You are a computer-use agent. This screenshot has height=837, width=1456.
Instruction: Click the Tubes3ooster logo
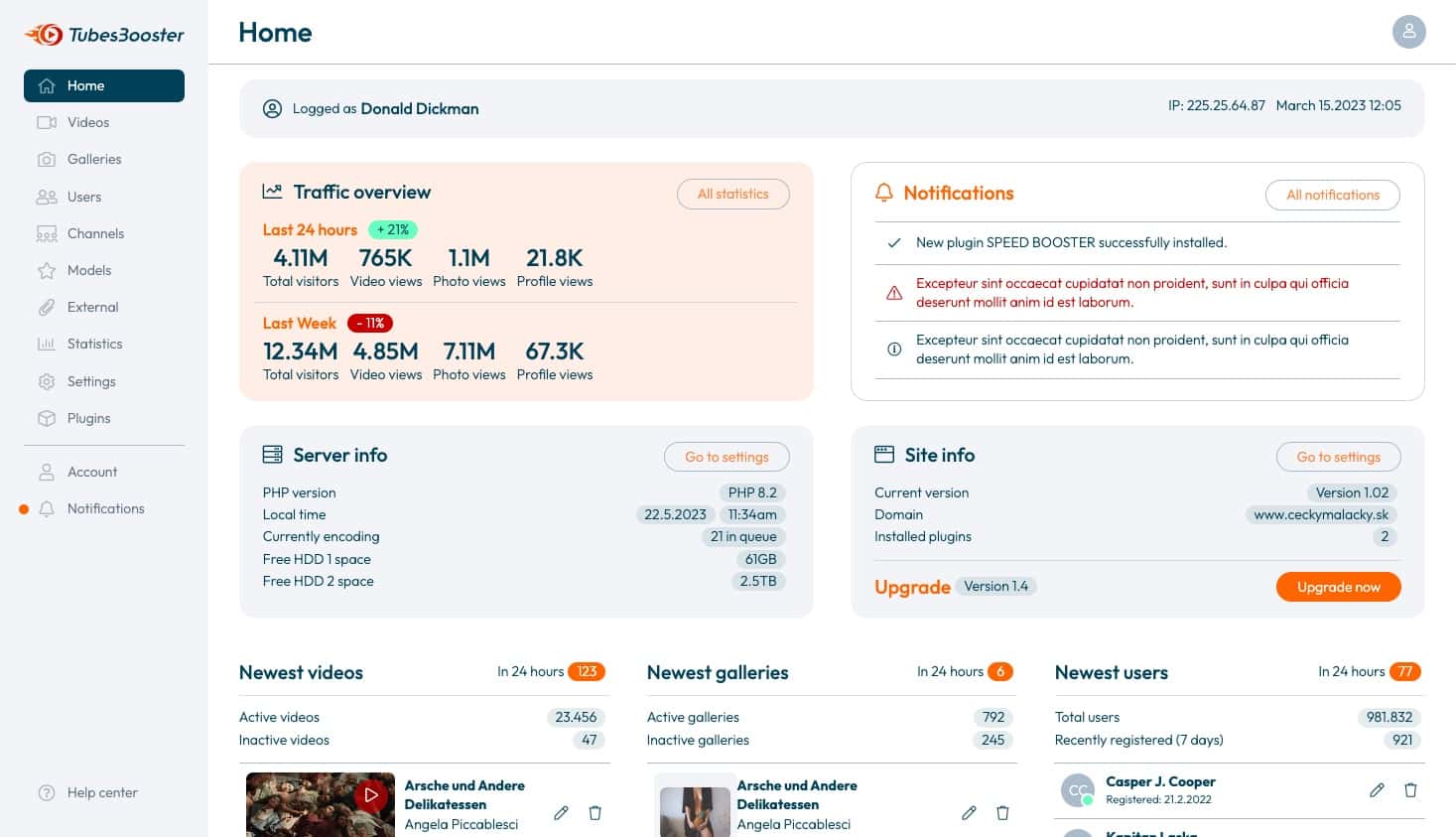tap(104, 35)
